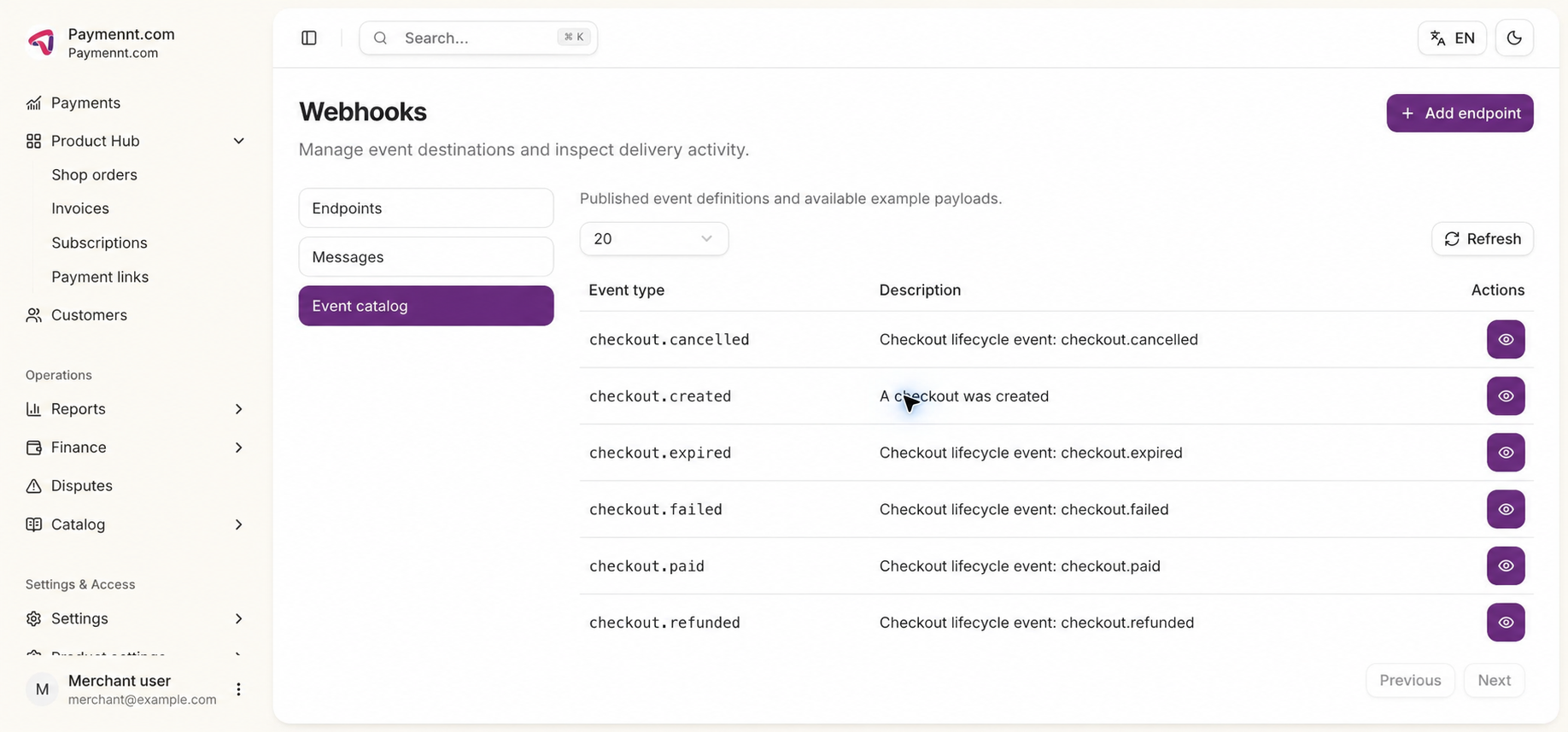Click the Catalog book icon
This screenshot has height=732, width=1568.
click(x=33, y=524)
